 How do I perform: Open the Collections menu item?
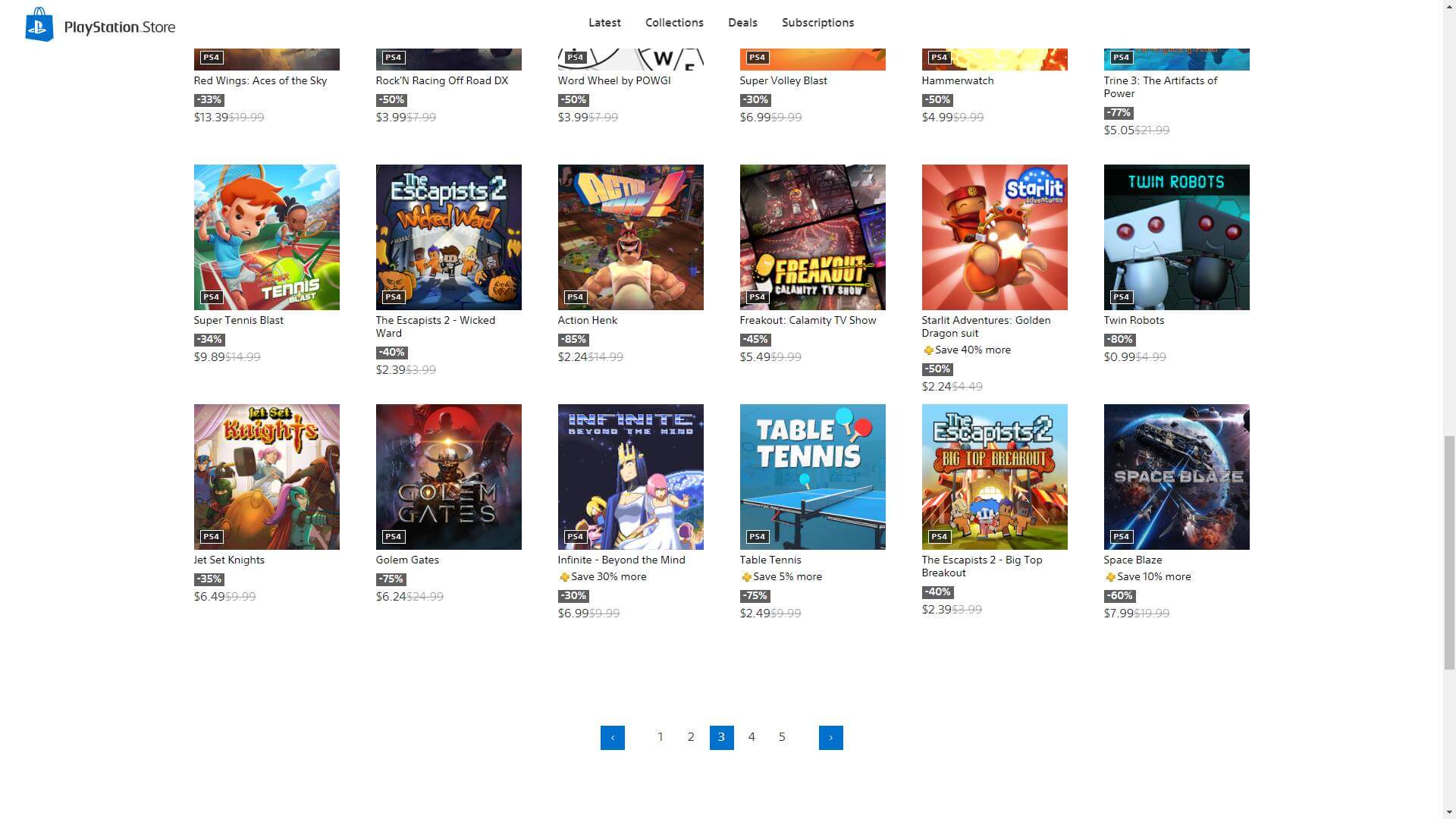tap(674, 23)
